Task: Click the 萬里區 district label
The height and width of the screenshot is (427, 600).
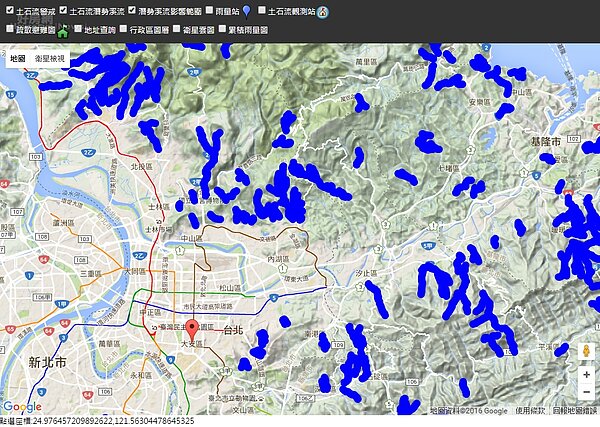Action: click(x=366, y=62)
